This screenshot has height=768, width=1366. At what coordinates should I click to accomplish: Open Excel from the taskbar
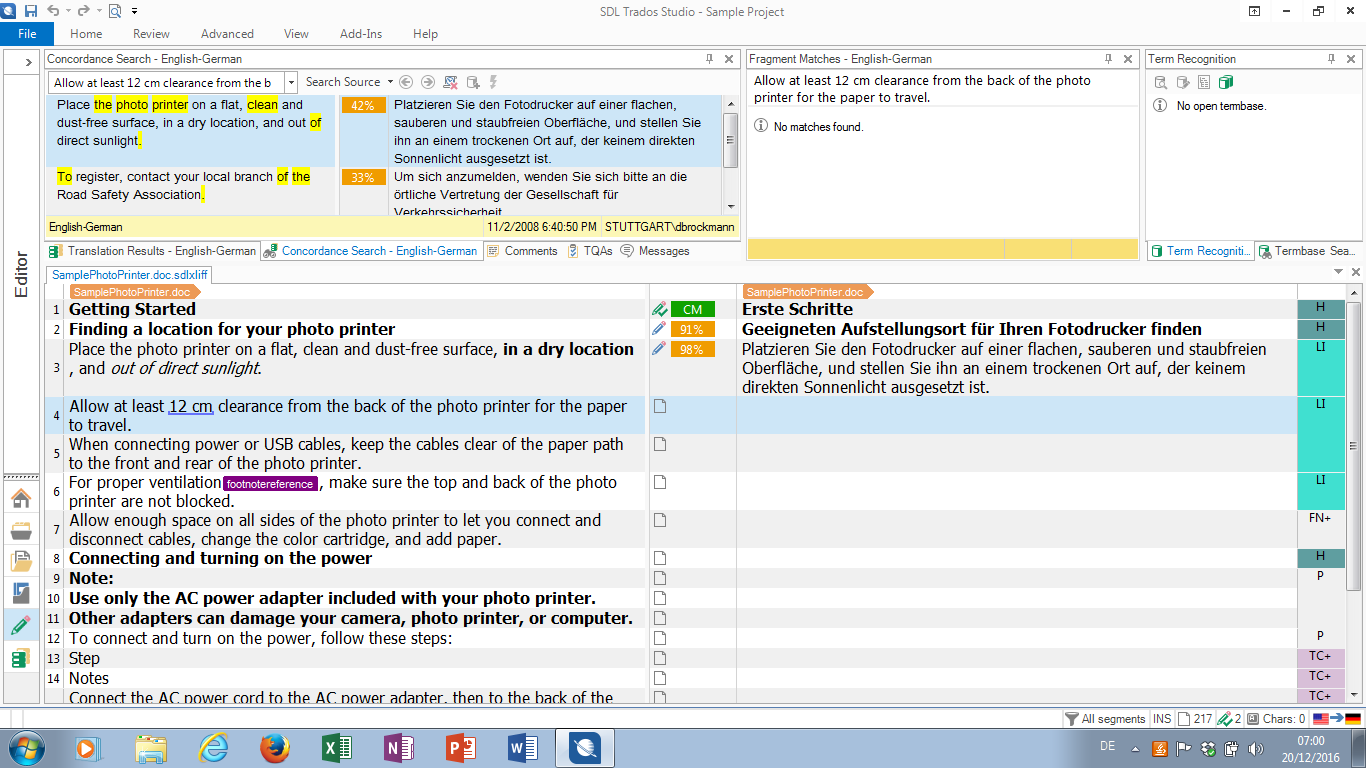336,748
